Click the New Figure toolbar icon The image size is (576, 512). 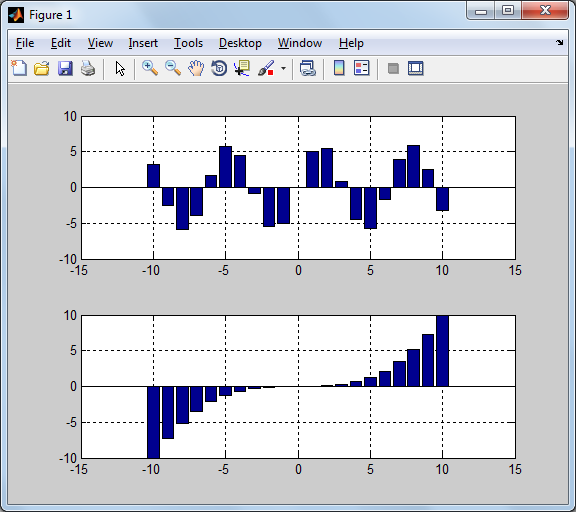(x=19, y=68)
